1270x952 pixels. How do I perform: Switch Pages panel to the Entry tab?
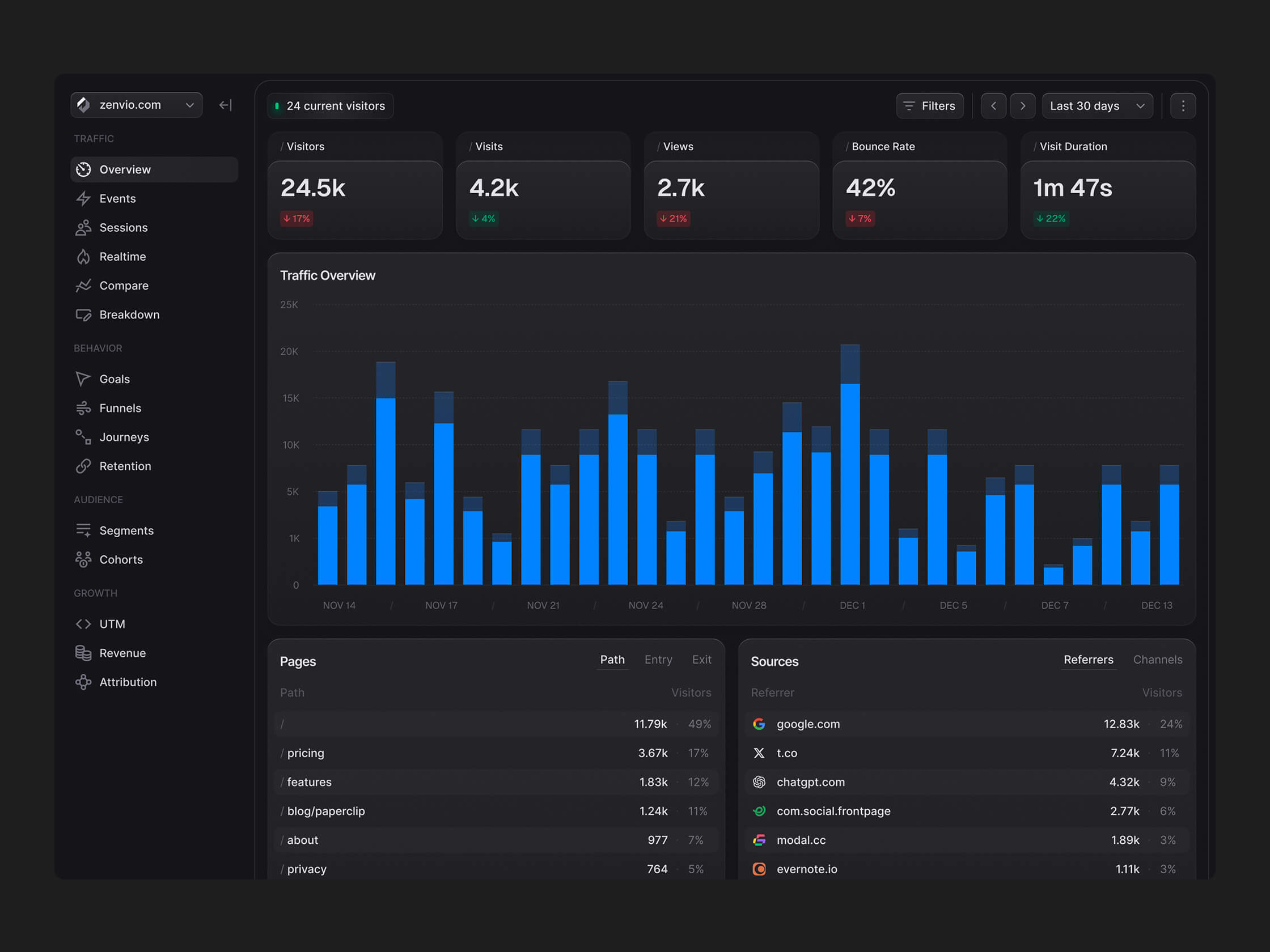658,660
